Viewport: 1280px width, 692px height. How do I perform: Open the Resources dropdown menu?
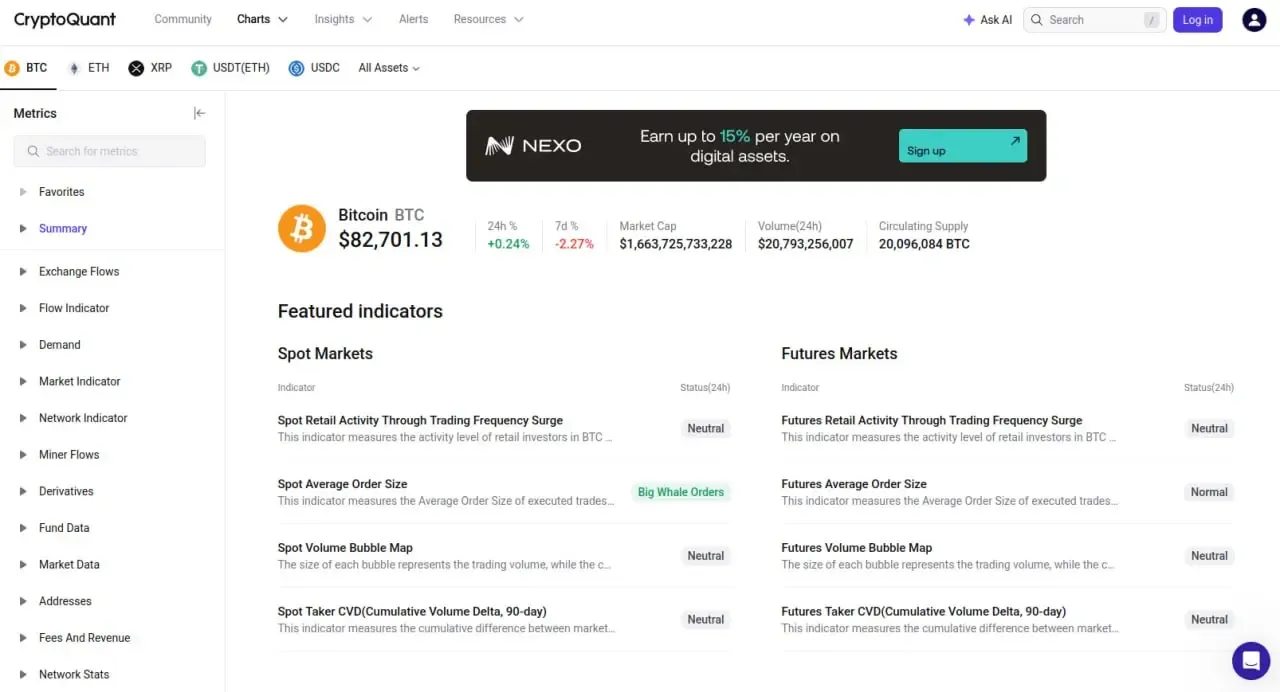point(488,19)
